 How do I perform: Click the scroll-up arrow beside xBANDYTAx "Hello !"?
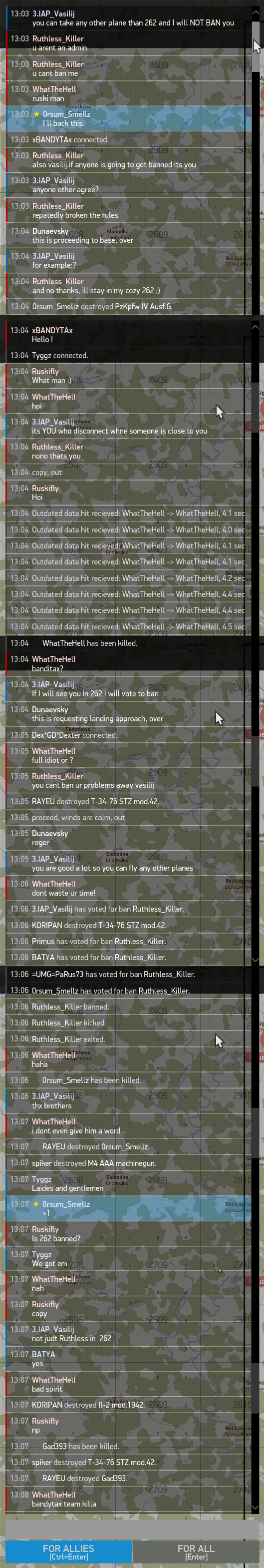(x=255, y=327)
